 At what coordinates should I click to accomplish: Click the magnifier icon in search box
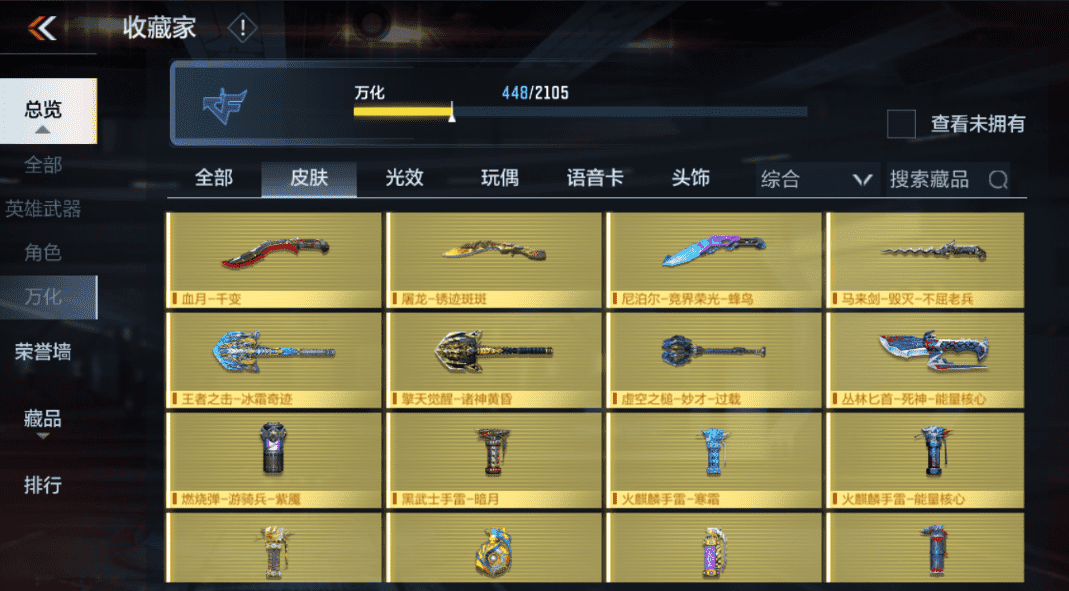998,179
